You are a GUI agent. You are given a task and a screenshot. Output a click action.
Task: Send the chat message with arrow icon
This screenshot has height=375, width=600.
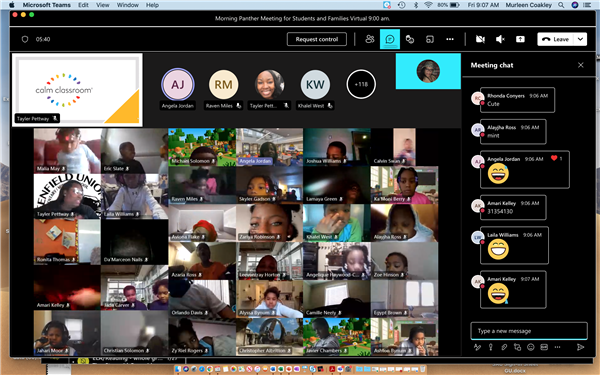point(580,347)
